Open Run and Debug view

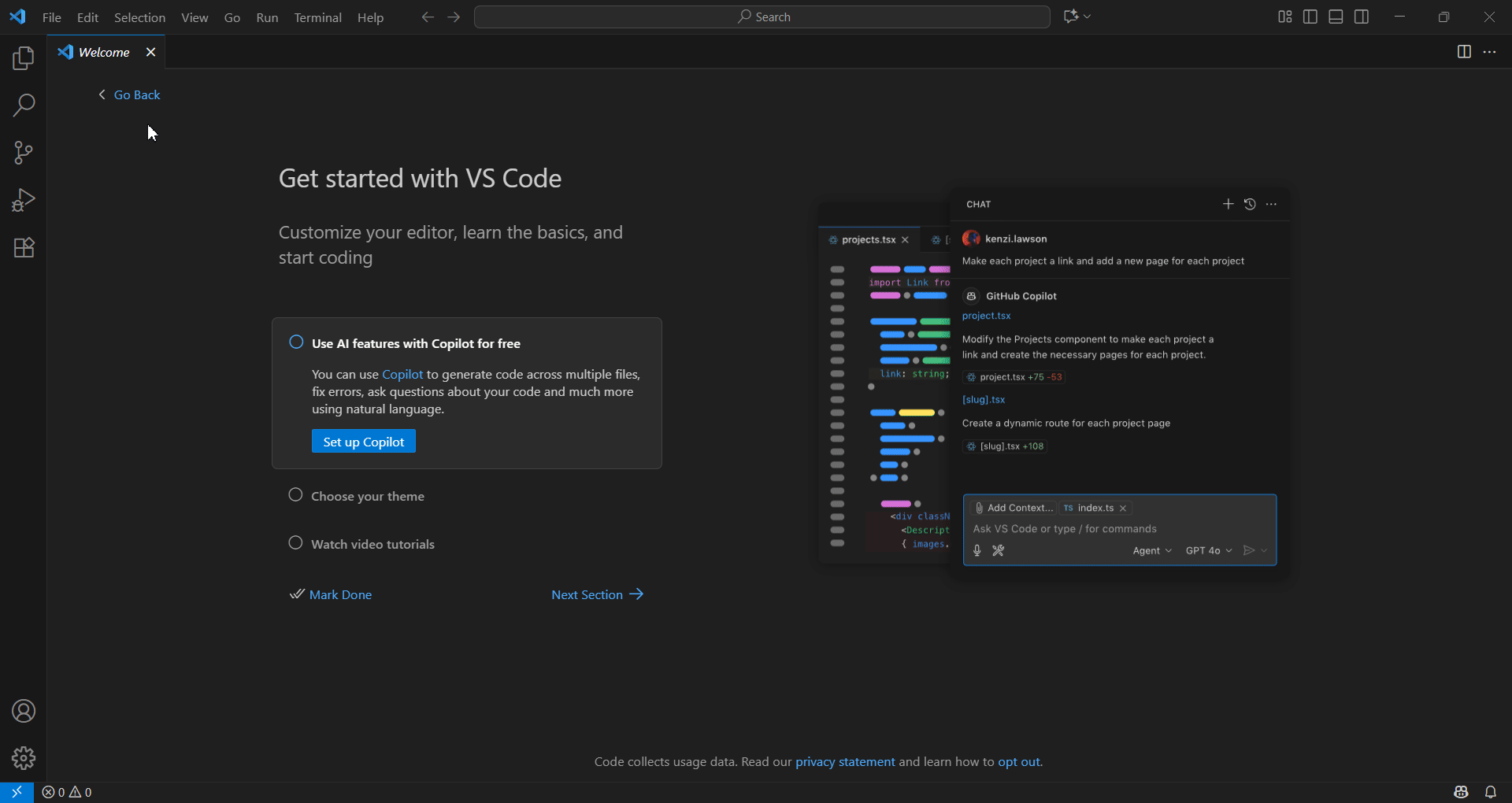[x=24, y=200]
